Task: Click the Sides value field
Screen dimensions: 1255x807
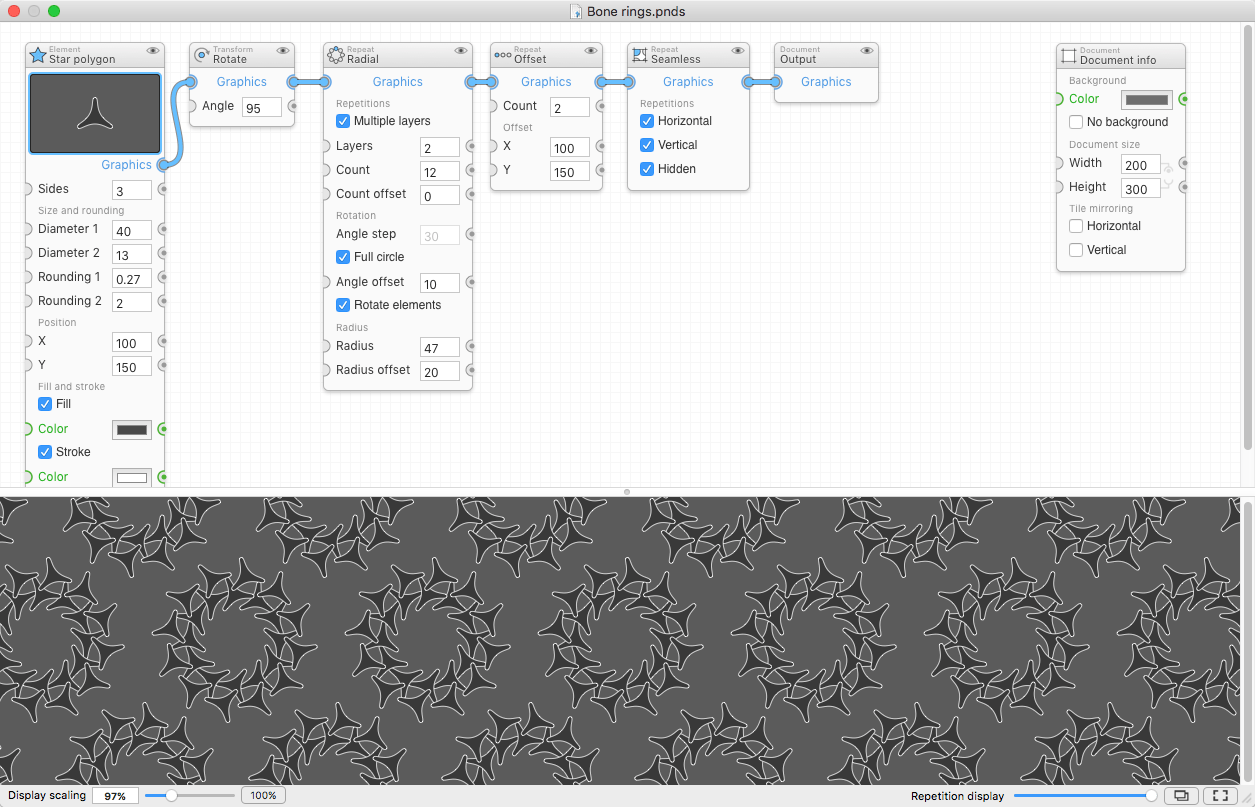Action: 132,190
